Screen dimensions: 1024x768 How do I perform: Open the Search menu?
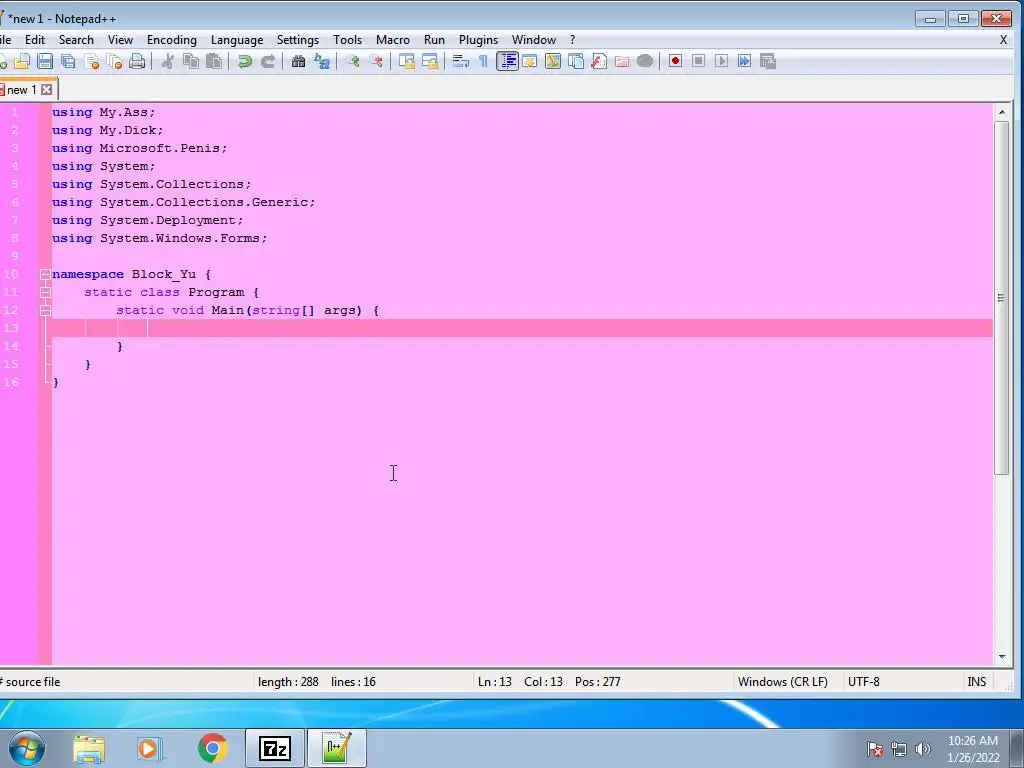[x=76, y=40]
